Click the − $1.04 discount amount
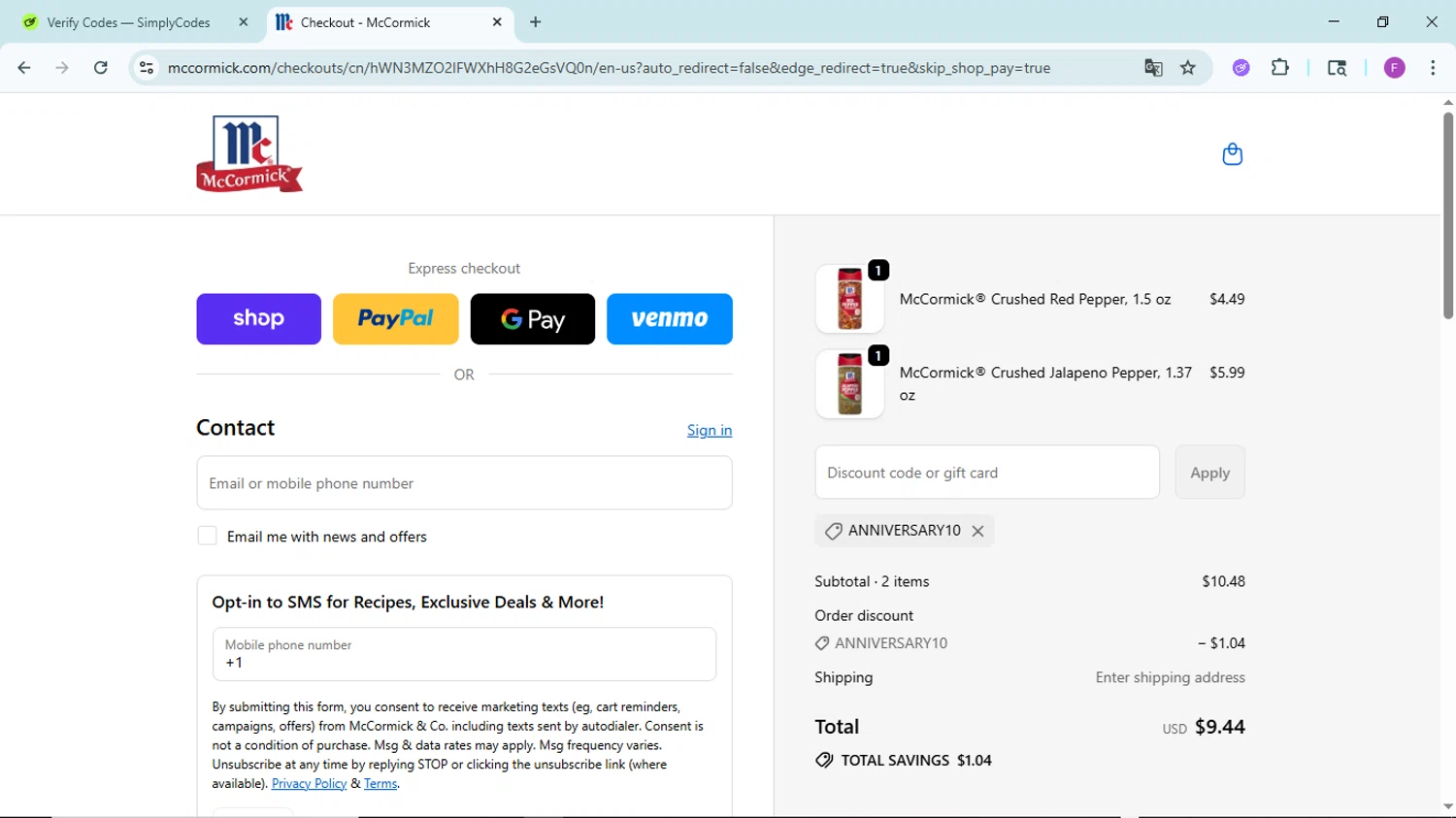 [1221, 643]
